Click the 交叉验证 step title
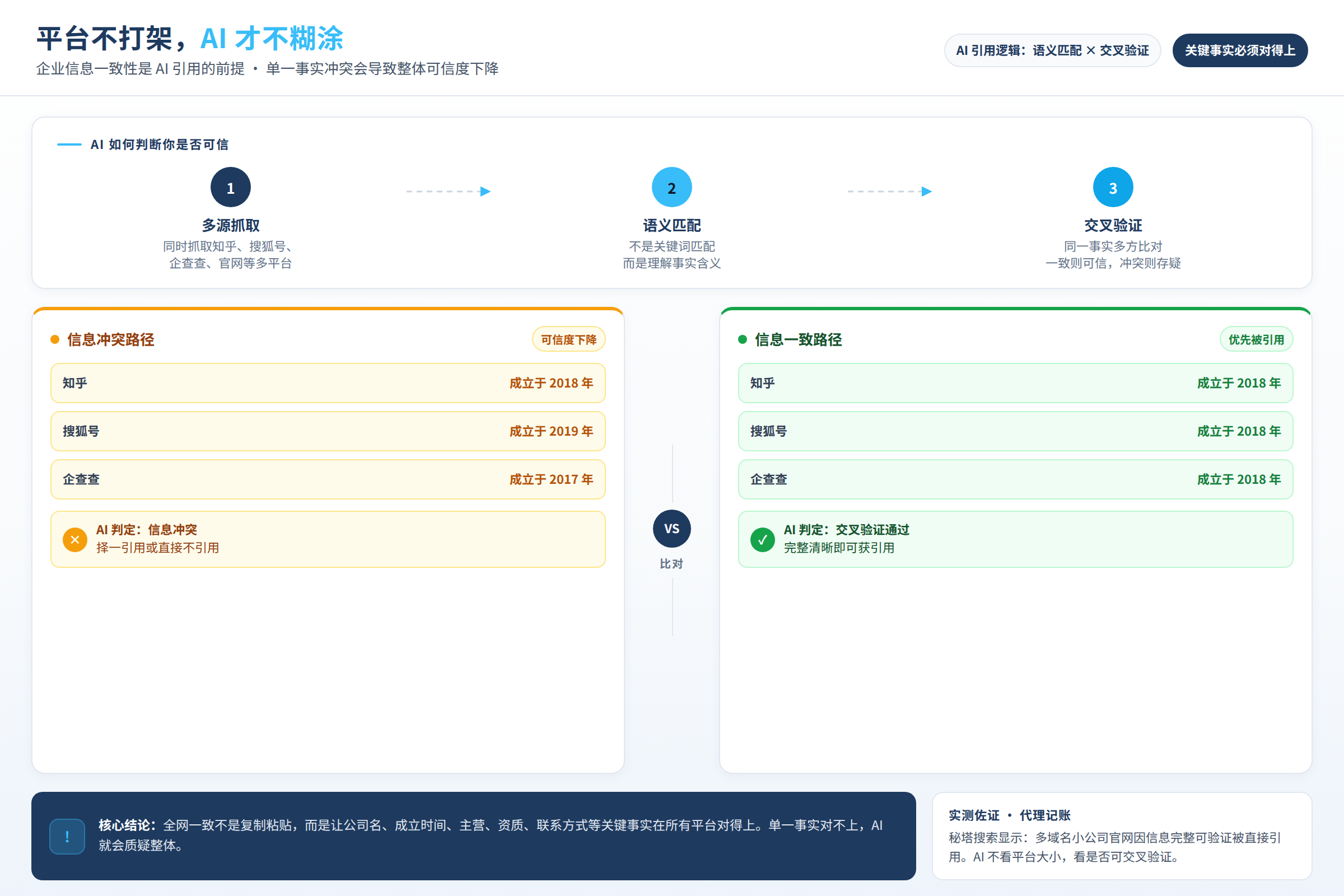Viewport: 1344px width, 896px height. [x=1113, y=225]
